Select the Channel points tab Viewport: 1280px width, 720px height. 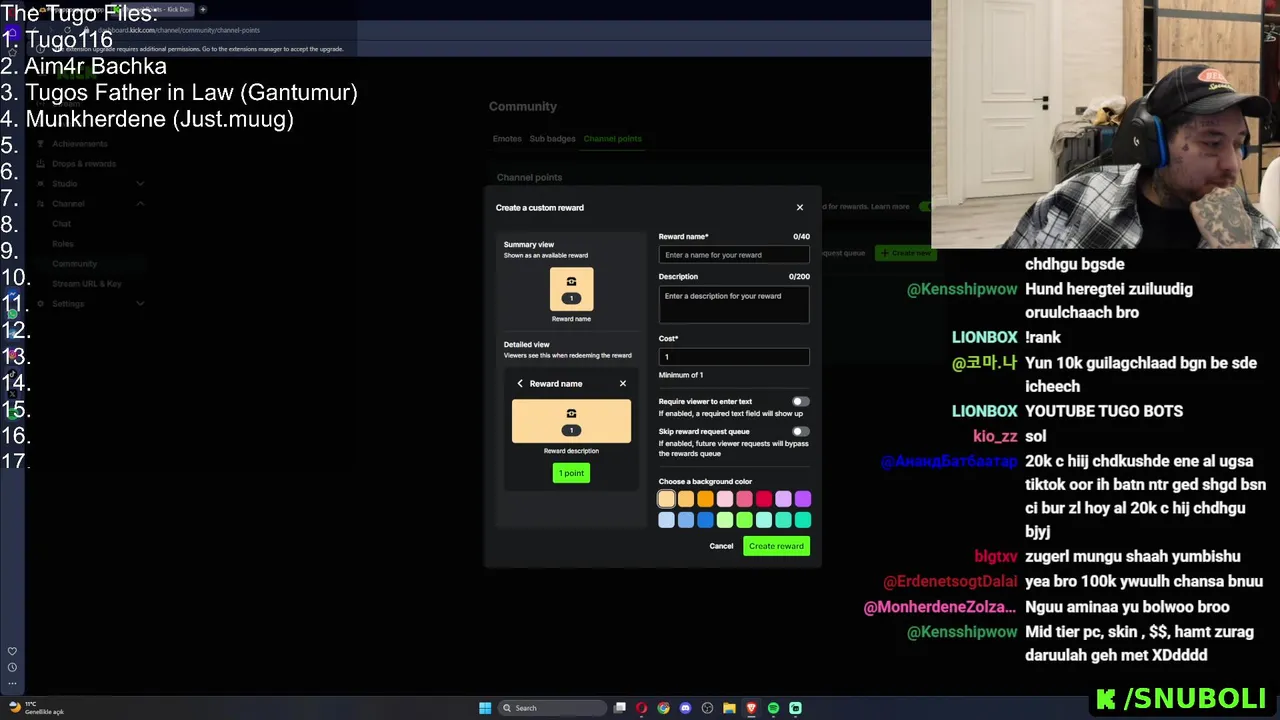pyautogui.click(x=612, y=139)
